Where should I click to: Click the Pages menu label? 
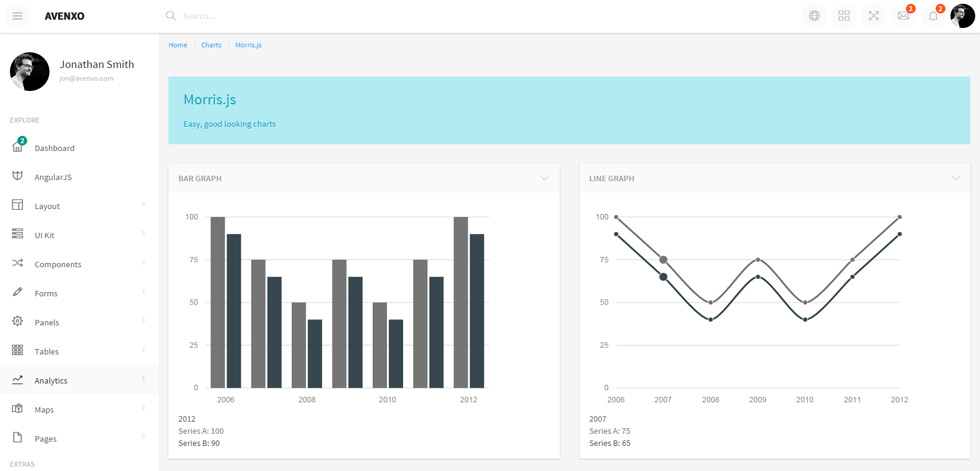click(x=46, y=439)
